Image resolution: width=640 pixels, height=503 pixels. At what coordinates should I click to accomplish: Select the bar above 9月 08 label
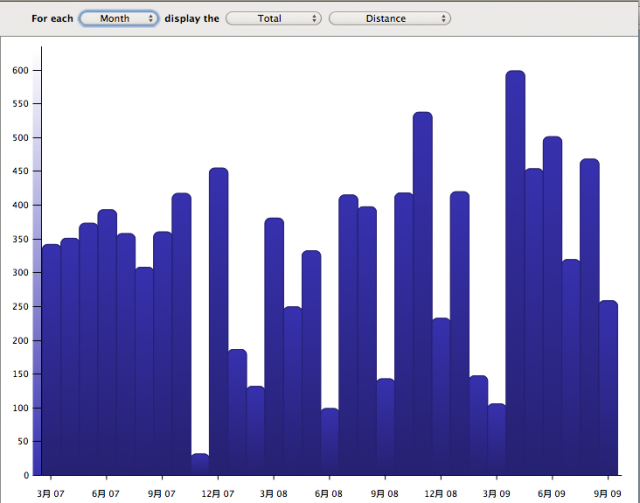click(385, 427)
